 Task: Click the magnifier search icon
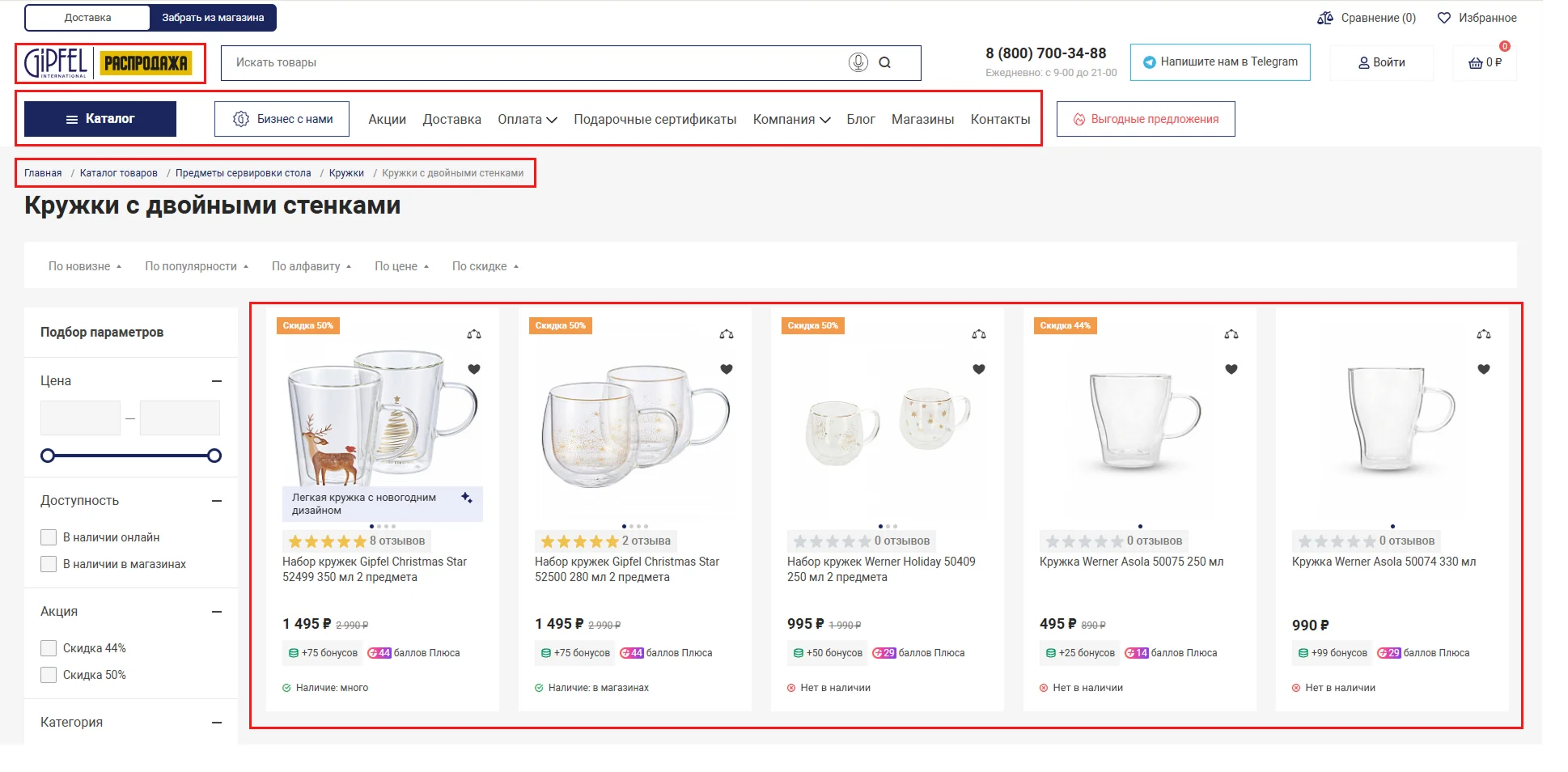[x=884, y=62]
